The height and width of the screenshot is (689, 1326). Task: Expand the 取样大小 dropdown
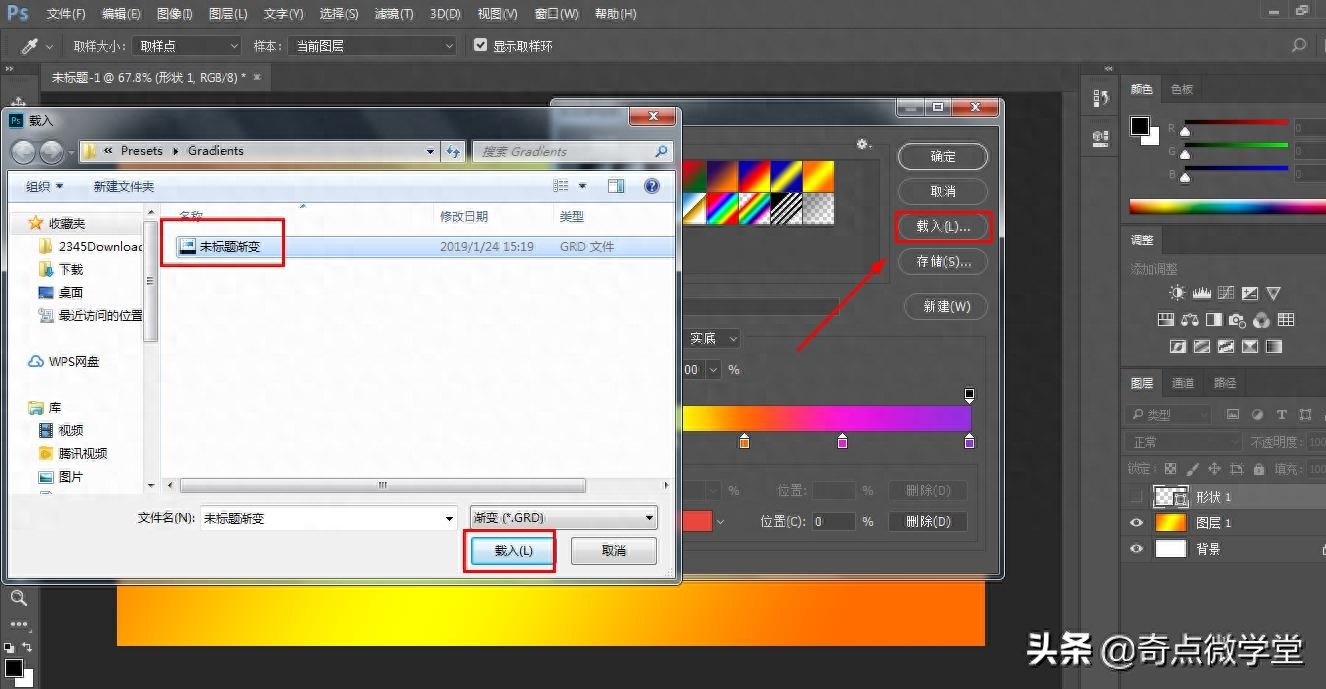(187, 46)
